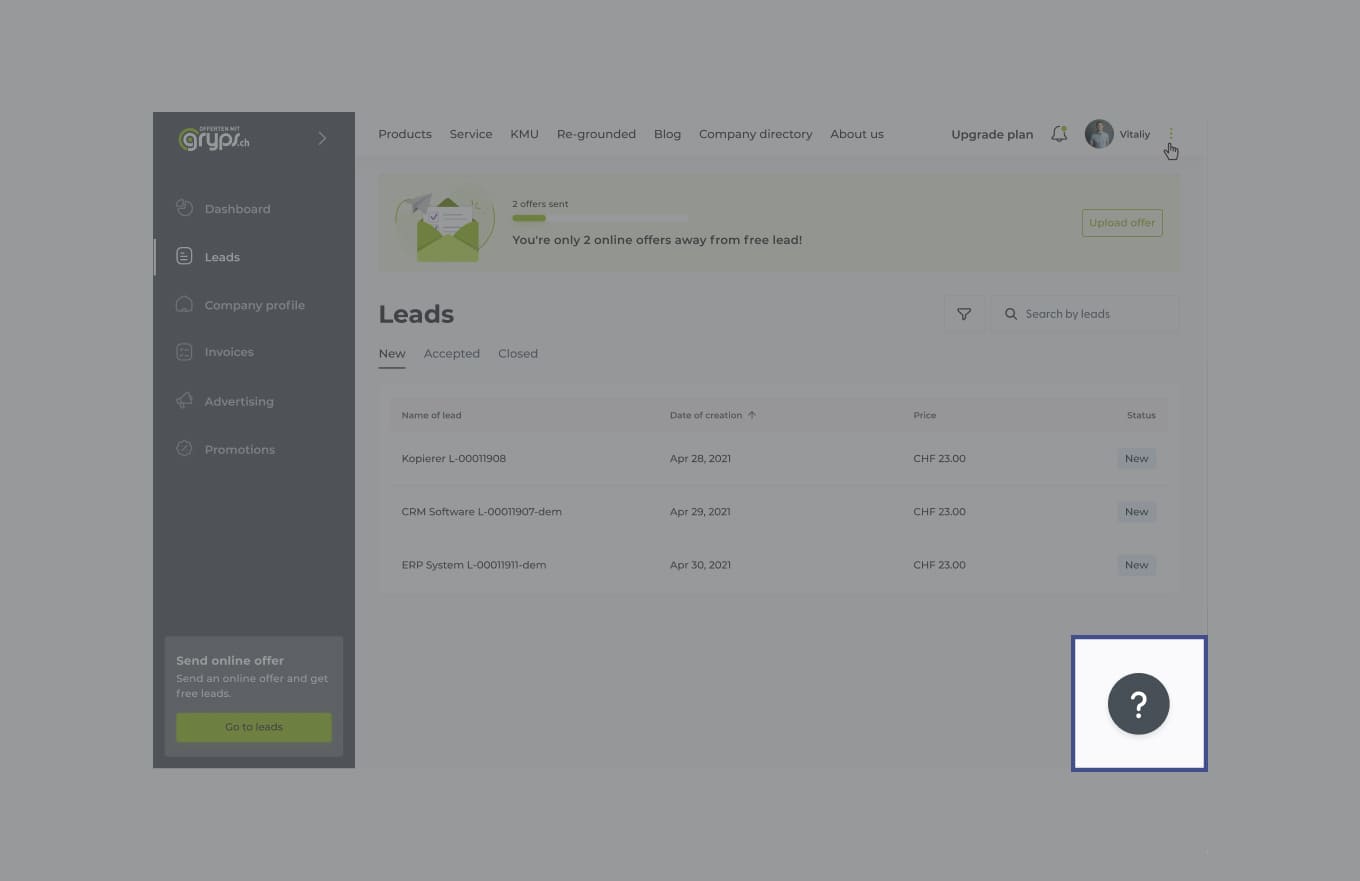Click the Upload offer button
The width and height of the screenshot is (1360, 881).
coord(1122,223)
